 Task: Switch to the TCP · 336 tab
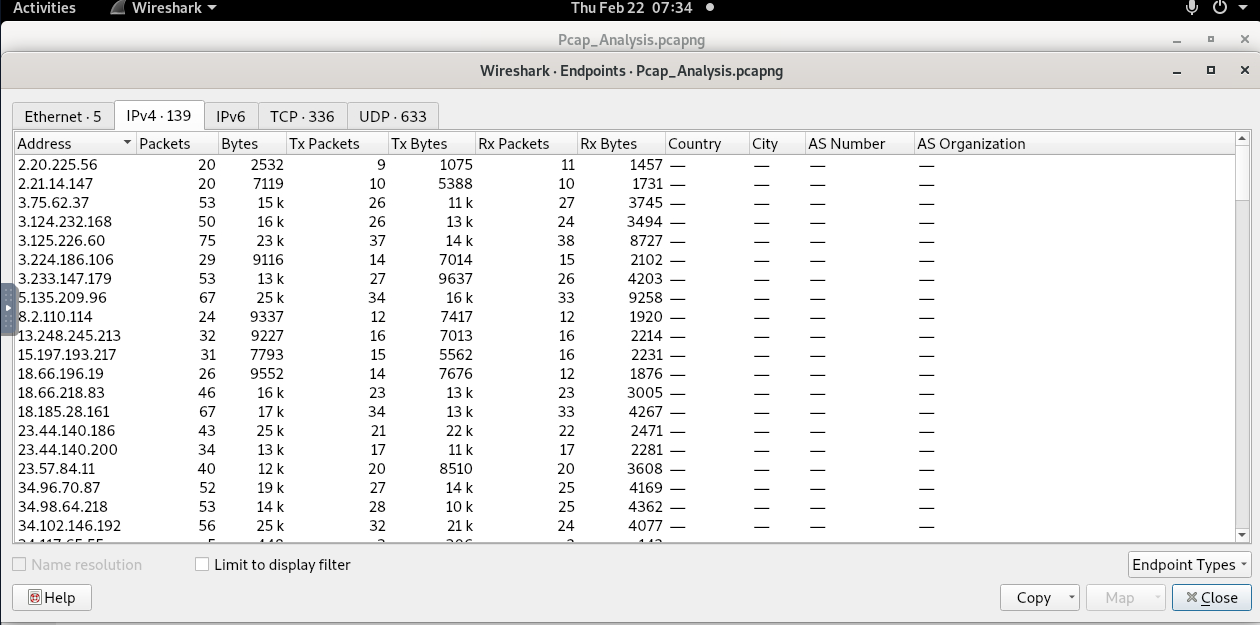302,116
